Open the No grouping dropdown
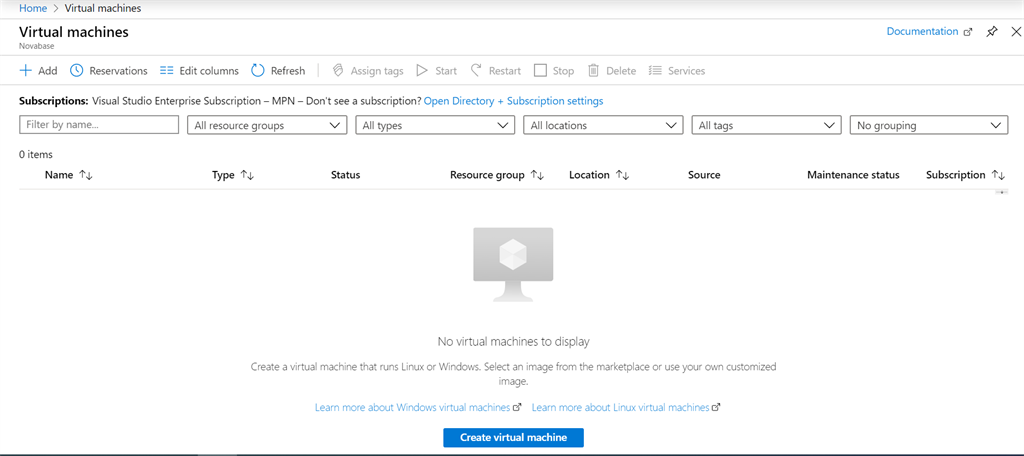The height and width of the screenshot is (456, 1024). (928, 125)
